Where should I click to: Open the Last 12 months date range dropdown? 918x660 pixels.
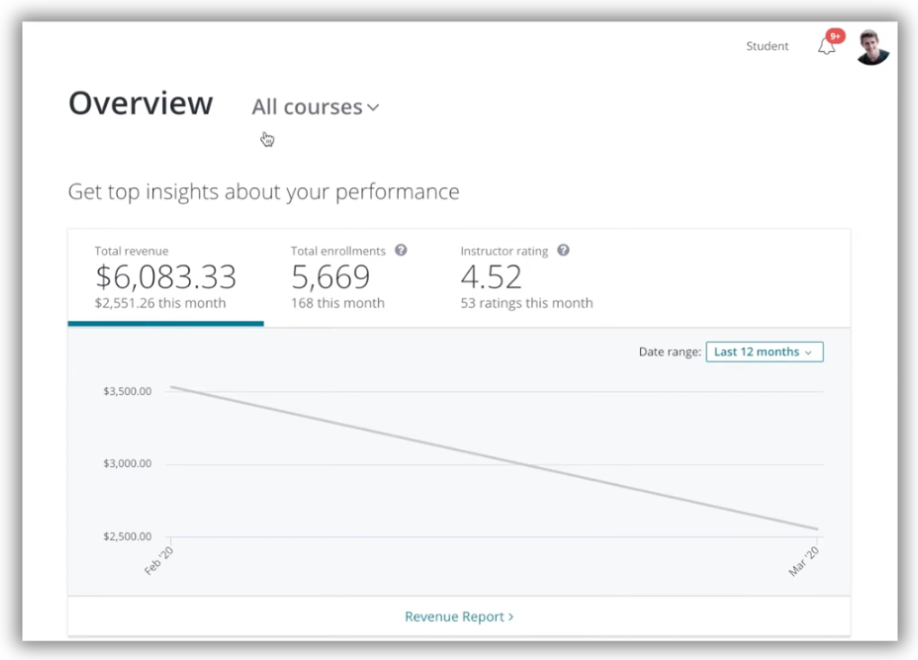click(x=764, y=352)
